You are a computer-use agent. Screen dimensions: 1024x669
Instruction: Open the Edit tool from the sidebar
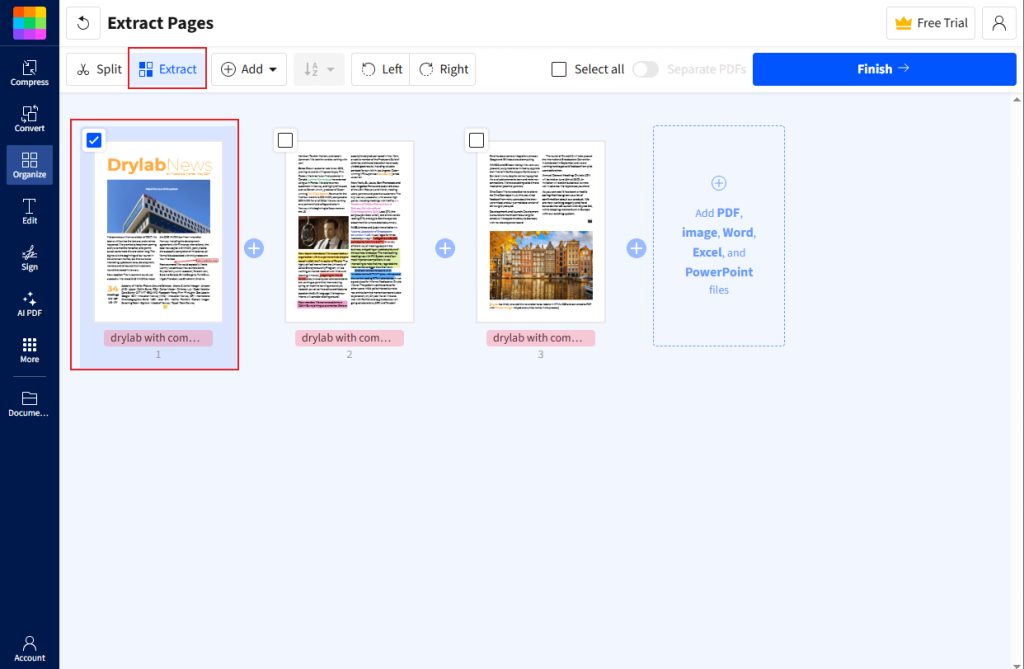tap(29, 212)
